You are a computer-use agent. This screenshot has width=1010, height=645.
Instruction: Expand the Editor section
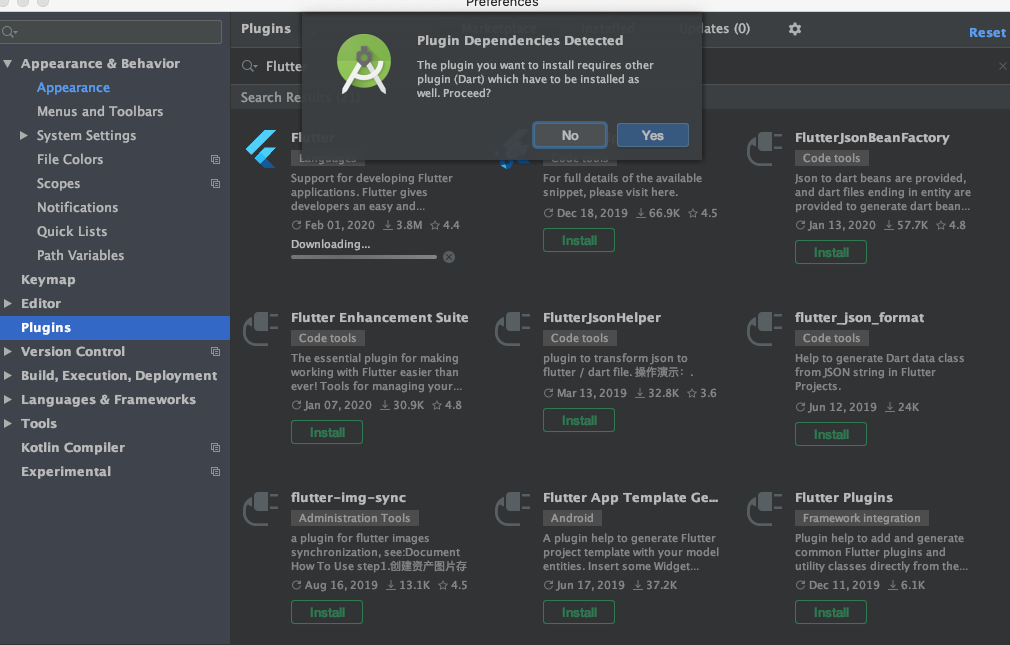click(8, 303)
